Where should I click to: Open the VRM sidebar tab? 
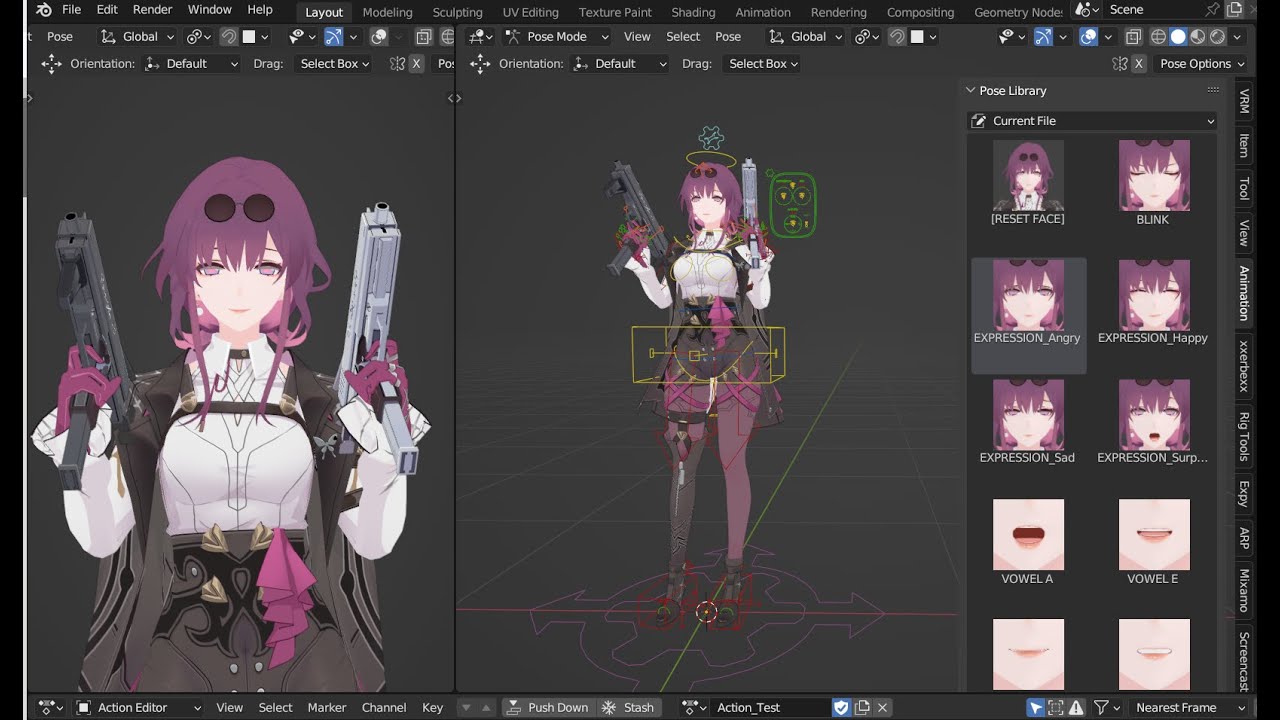click(1244, 101)
